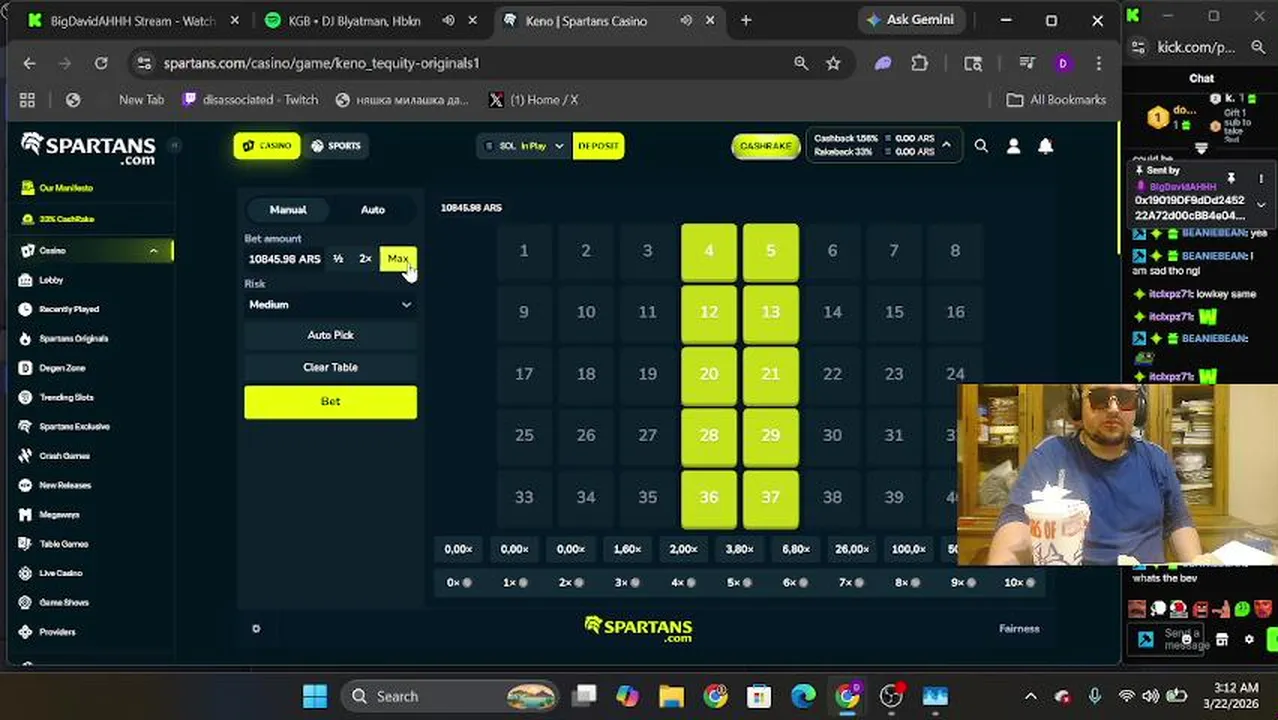Viewport: 1278px width, 720px height.
Task: Open Chrome three-dot menu
Action: point(1099,63)
